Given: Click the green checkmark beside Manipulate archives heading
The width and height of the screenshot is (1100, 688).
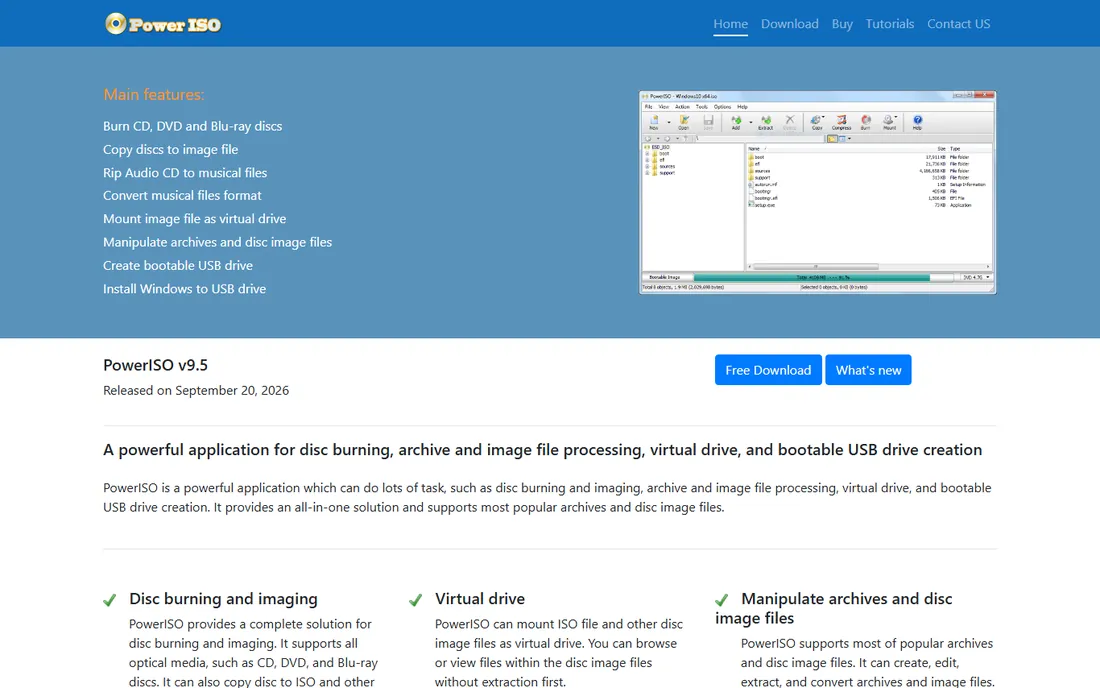Looking at the screenshot, I should 722,600.
